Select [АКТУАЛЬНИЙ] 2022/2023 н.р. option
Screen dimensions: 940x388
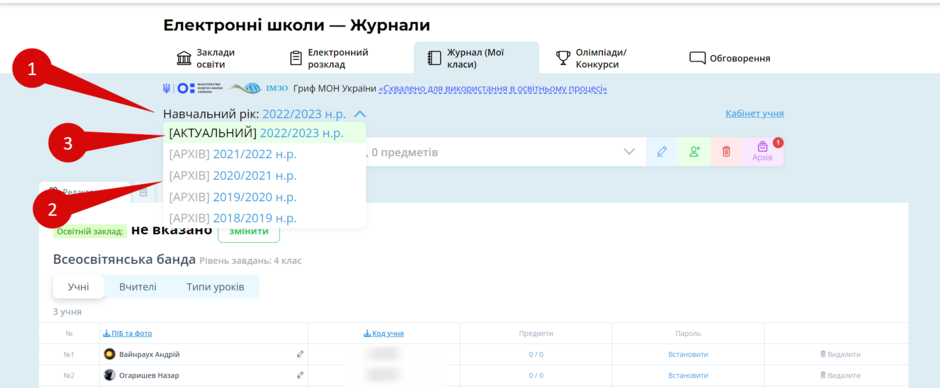[x=264, y=133]
